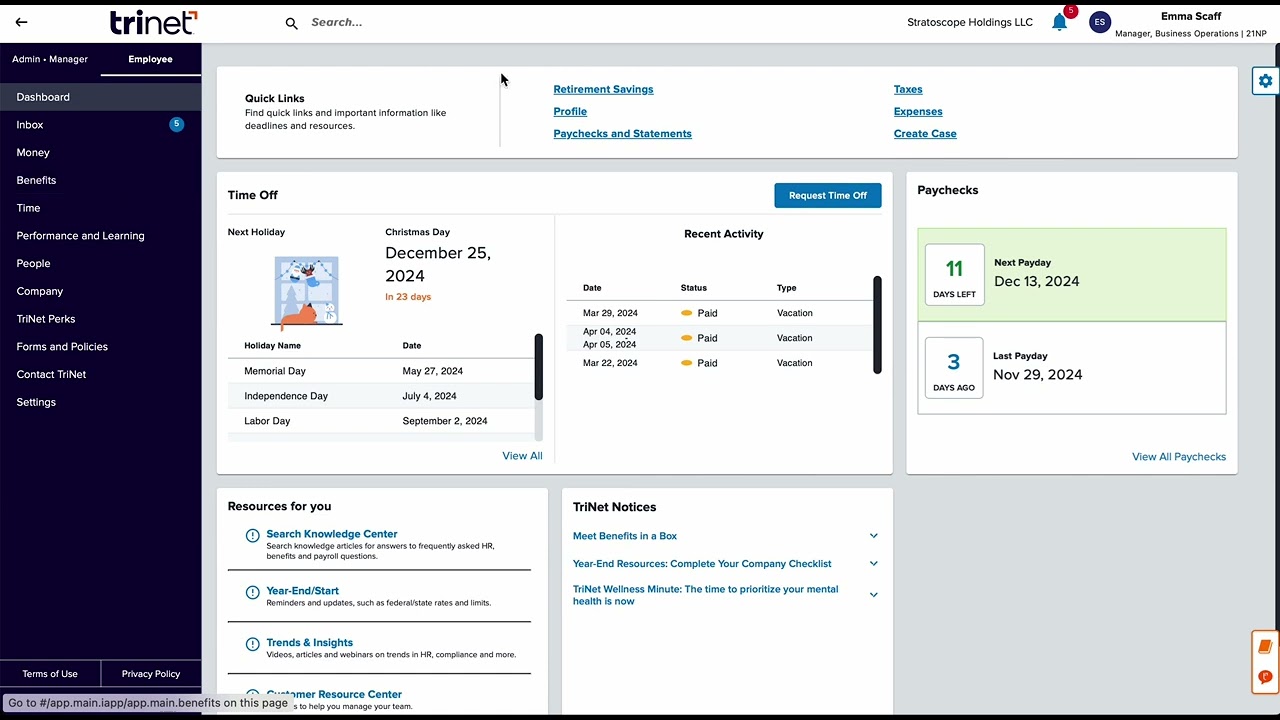1280x720 pixels.
Task: Expand TriNet Wellness Minute notice chevron
Action: pos(873,595)
